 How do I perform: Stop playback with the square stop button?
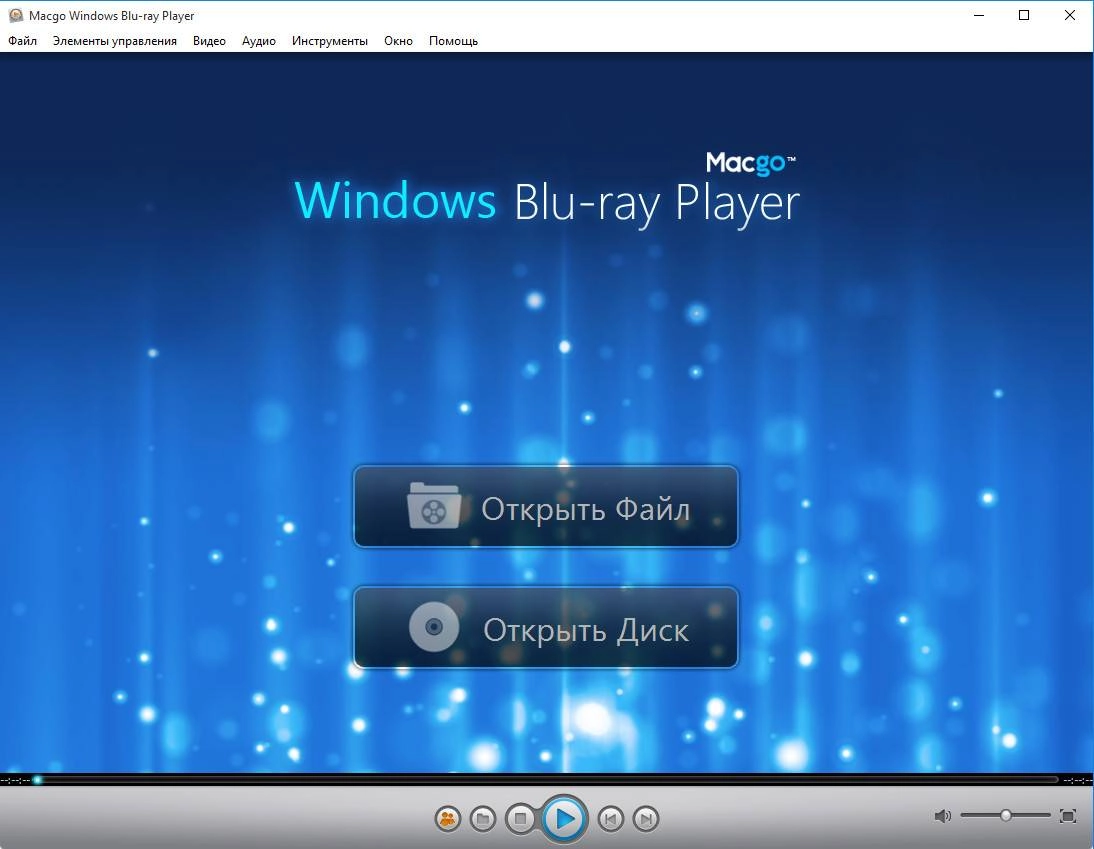(520, 818)
